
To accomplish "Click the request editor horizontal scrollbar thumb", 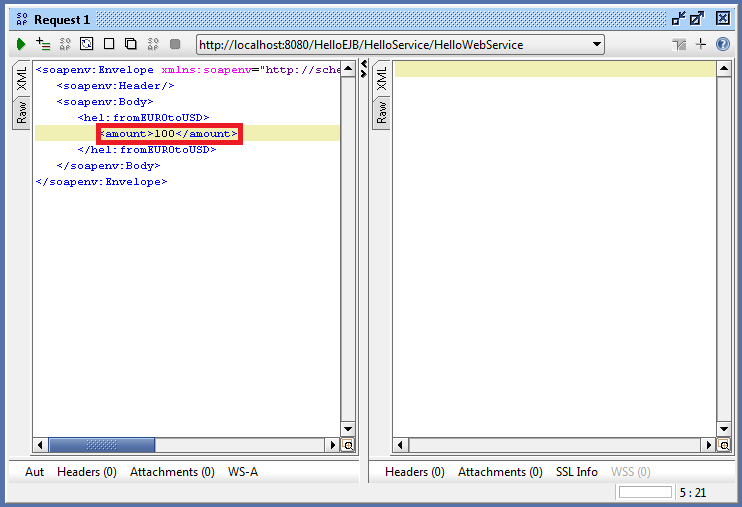I will coord(102,445).
